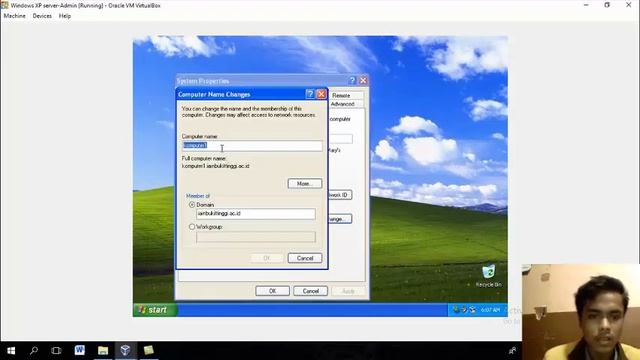Switch to the Remote tab

[341, 96]
